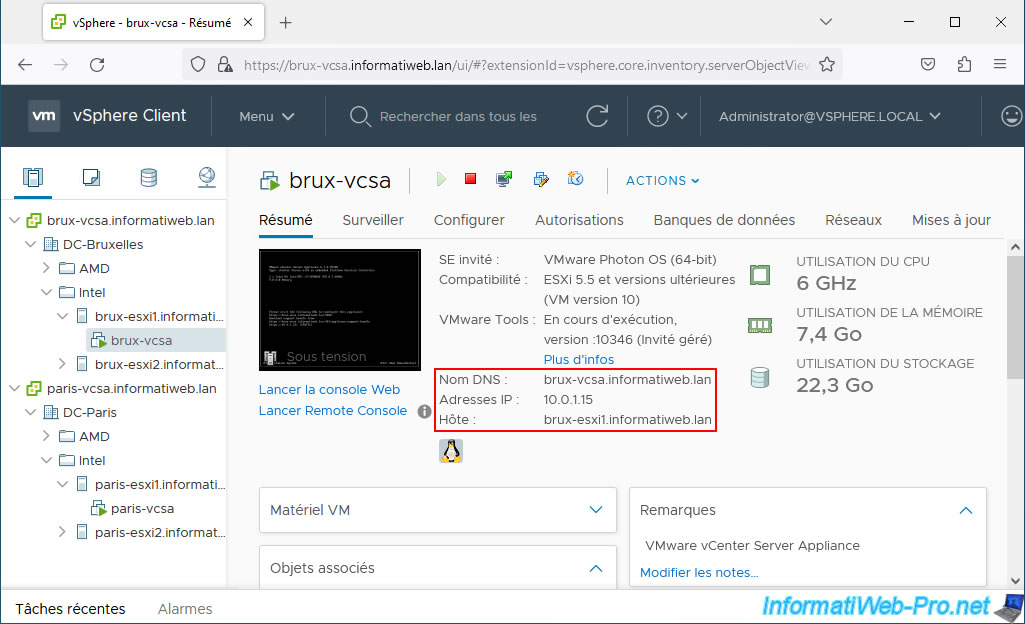This screenshot has height=624, width=1025.
Task: Save page to Pocket icon
Action: tap(928, 64)
